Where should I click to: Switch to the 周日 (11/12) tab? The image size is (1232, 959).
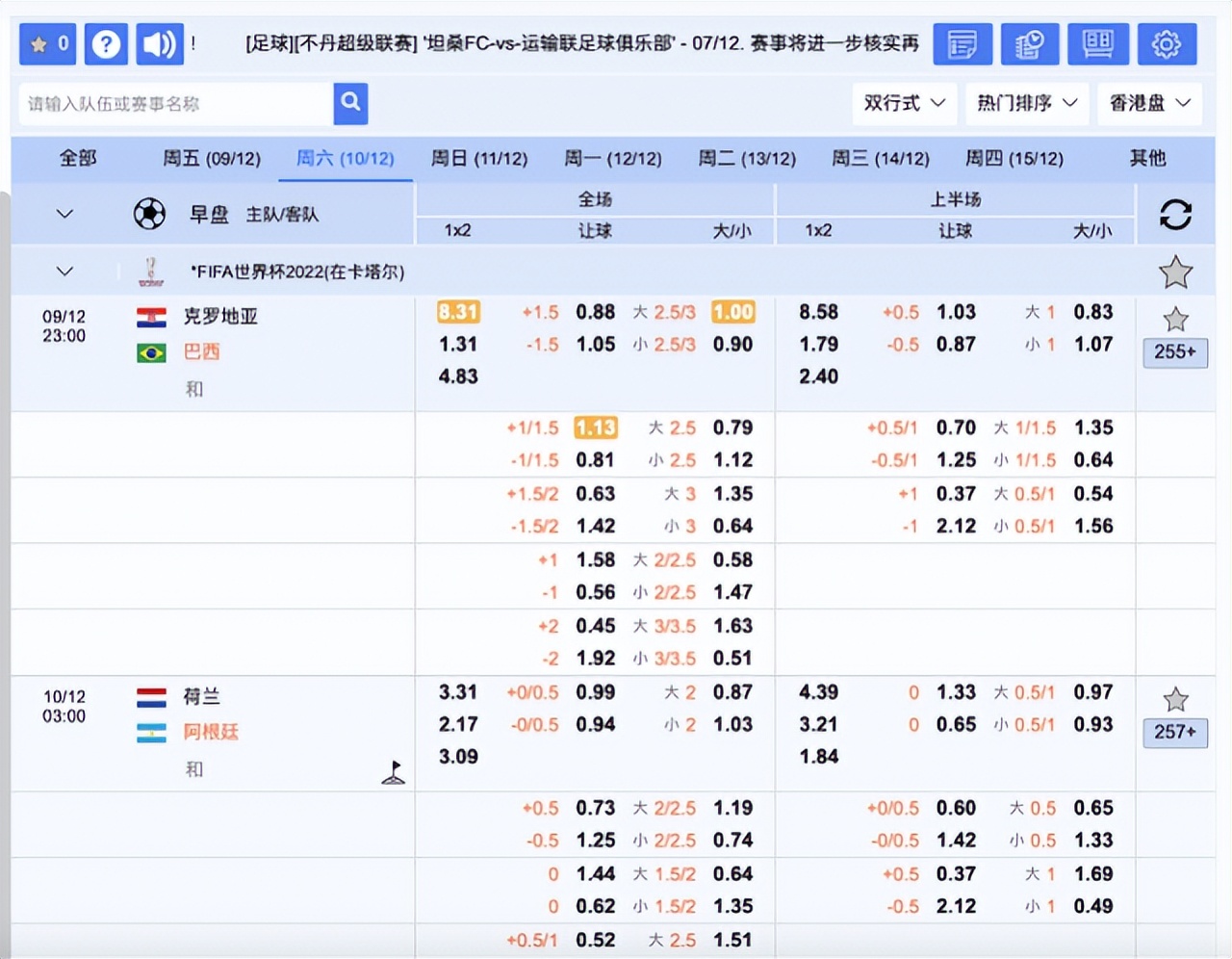click(x=480, y=158)
